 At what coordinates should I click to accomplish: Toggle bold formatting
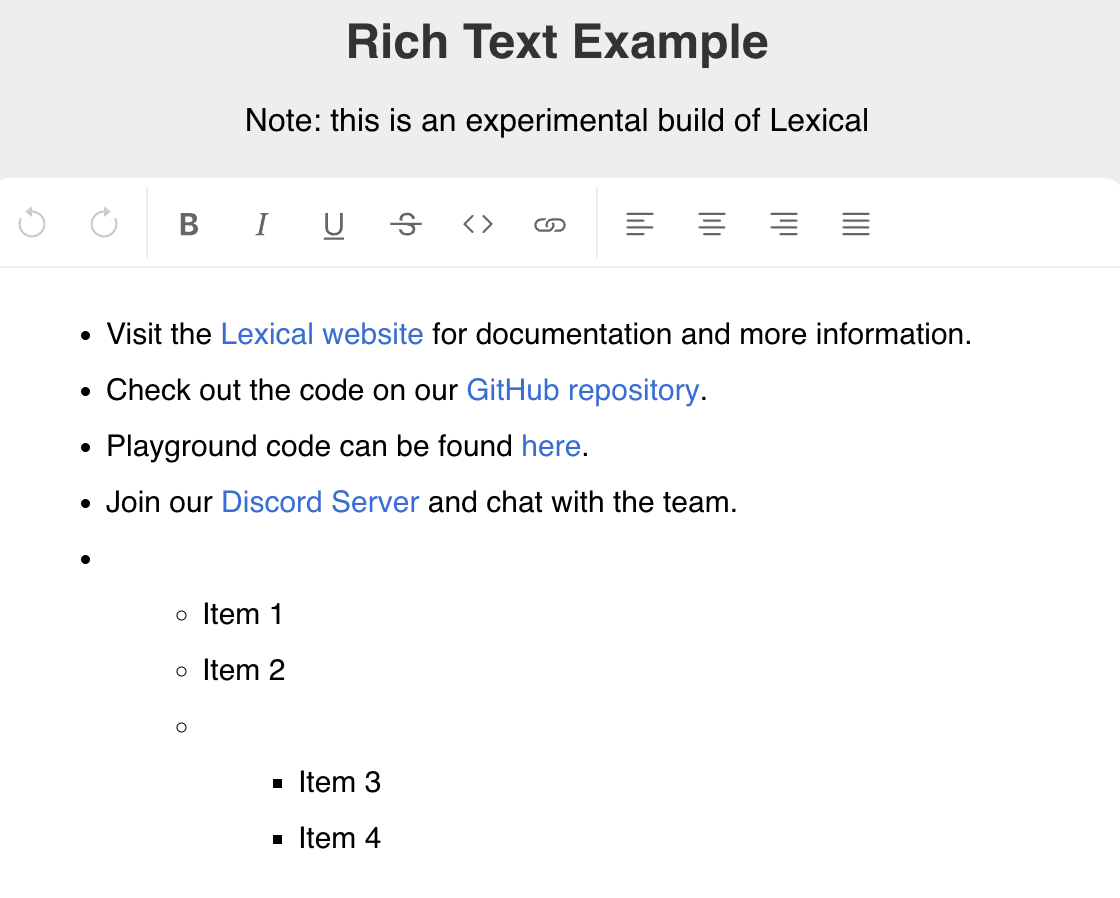tap(189, 224)
